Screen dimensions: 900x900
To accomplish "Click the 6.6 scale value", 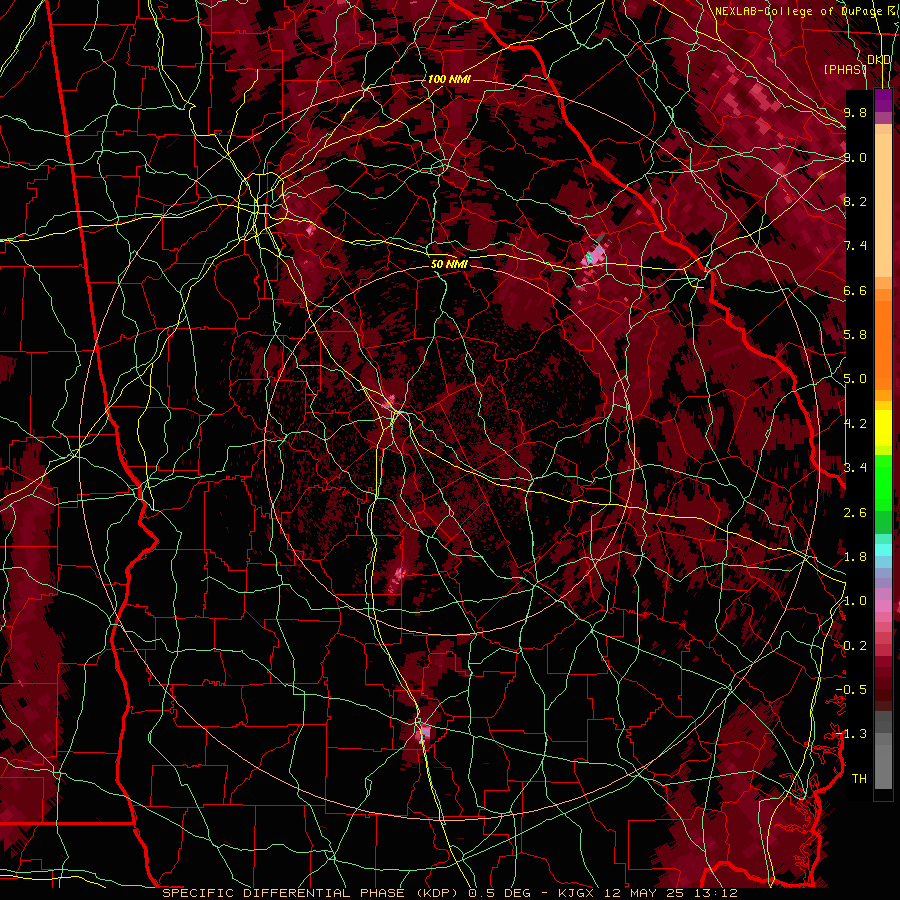I will click(855, 290).
